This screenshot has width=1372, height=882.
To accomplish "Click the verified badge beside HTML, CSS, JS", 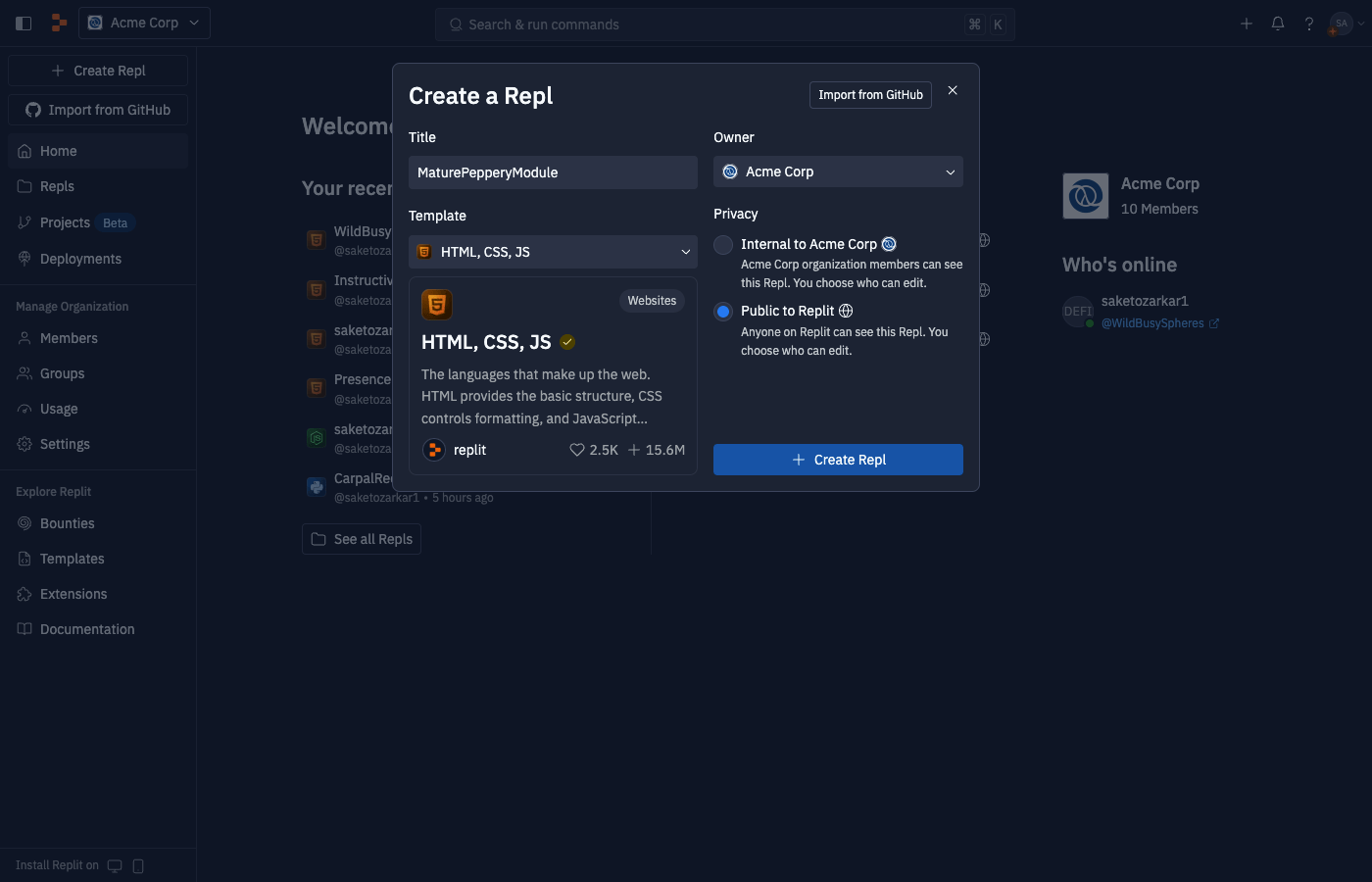I will (x=567, y=342).
